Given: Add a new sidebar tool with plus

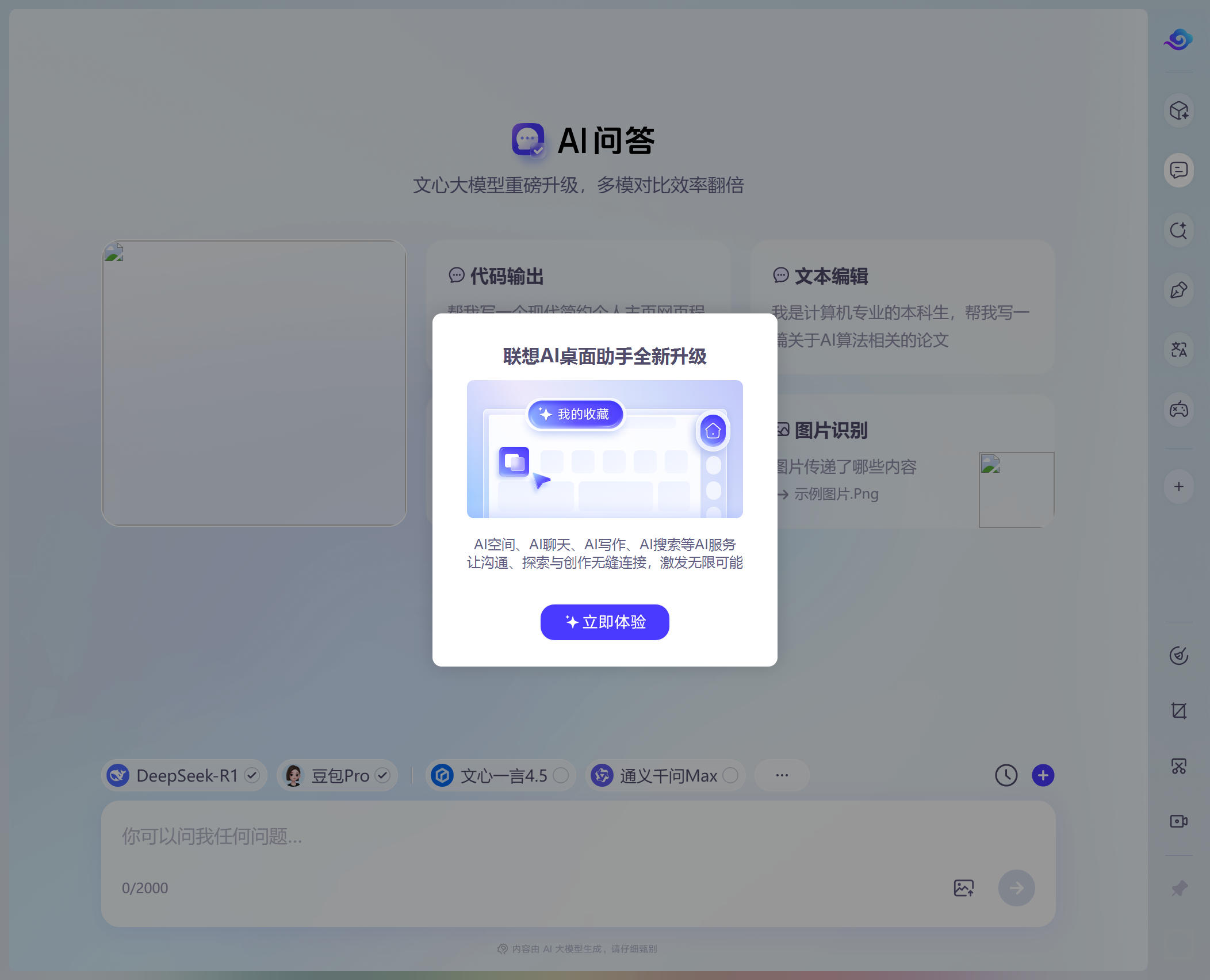Looking at the screenshot, I should point(1178,487).
